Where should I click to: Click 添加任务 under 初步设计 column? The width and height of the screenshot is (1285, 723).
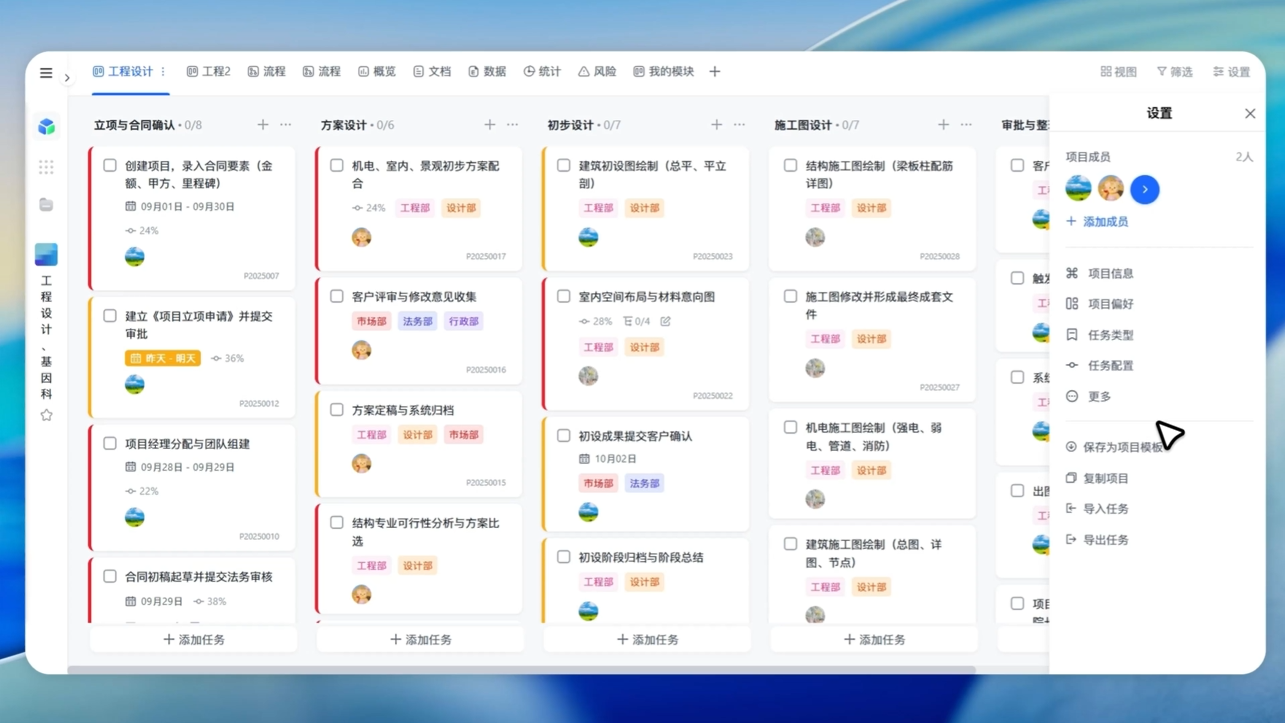click(x=647, y=640)
